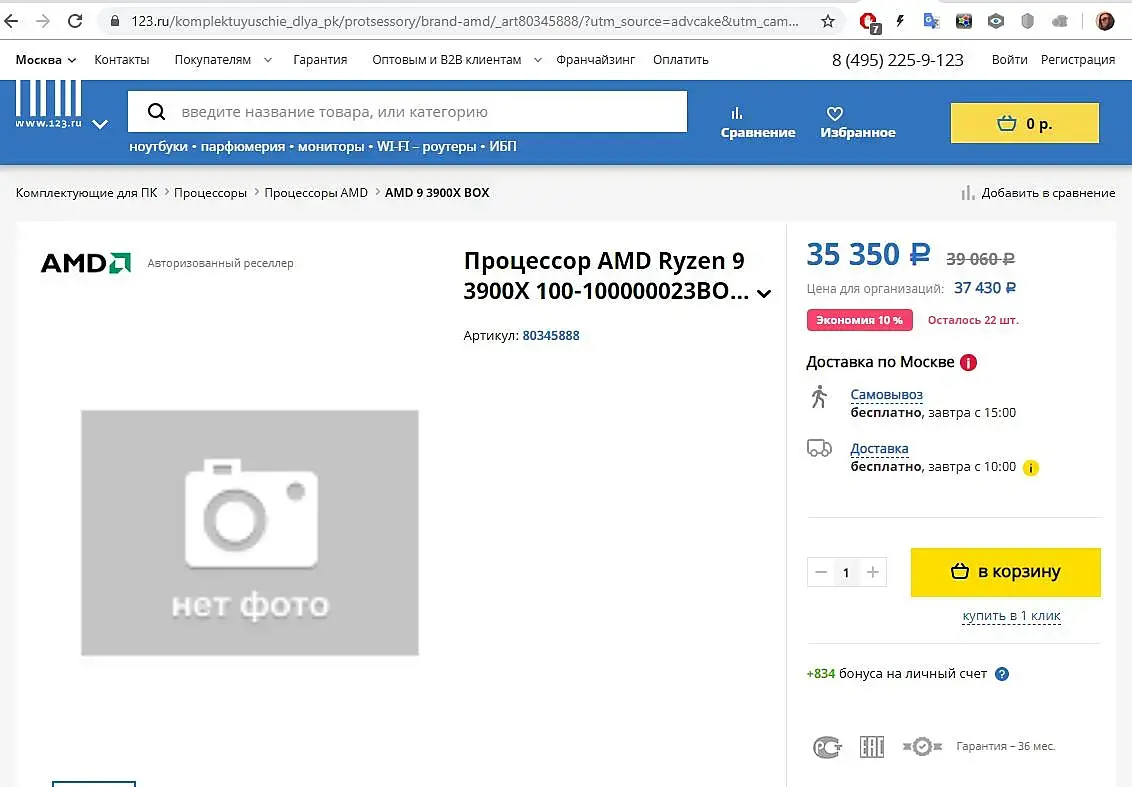Open the Регистрация page
The height and width of the screenshot is (787, 1132).
point(1078,60)
